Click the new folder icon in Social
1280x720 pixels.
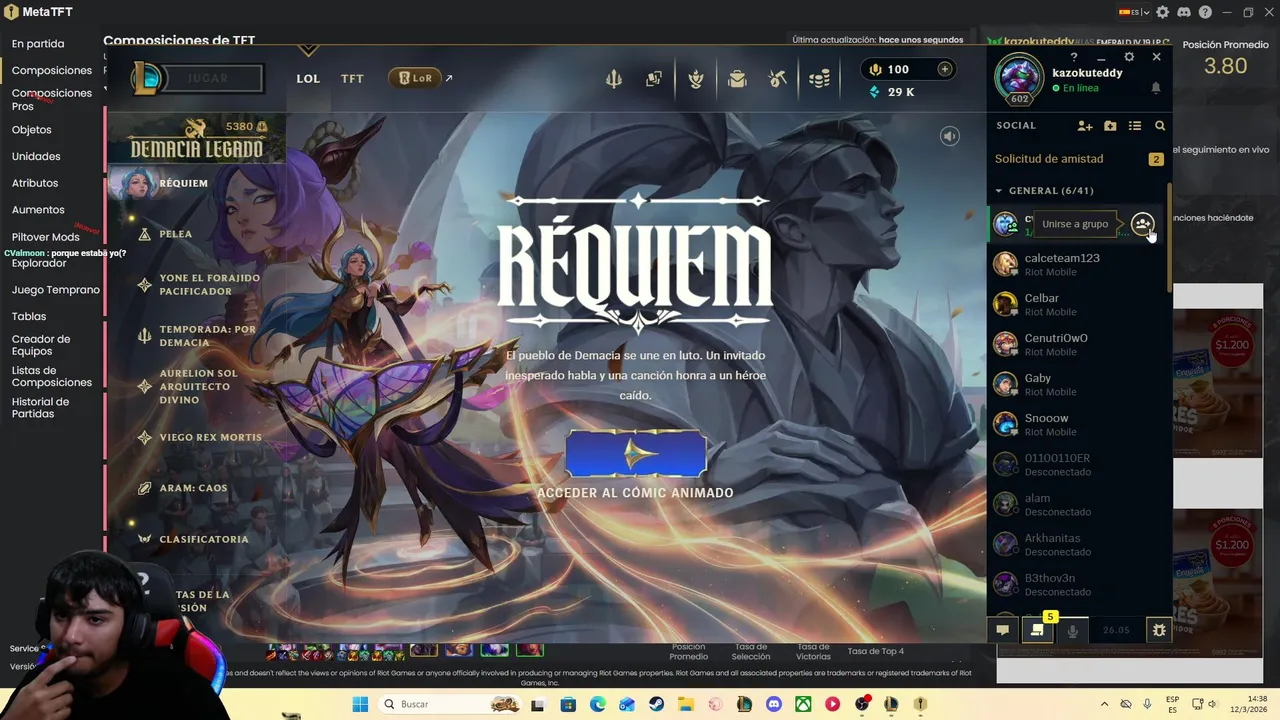click(1110, 126)
